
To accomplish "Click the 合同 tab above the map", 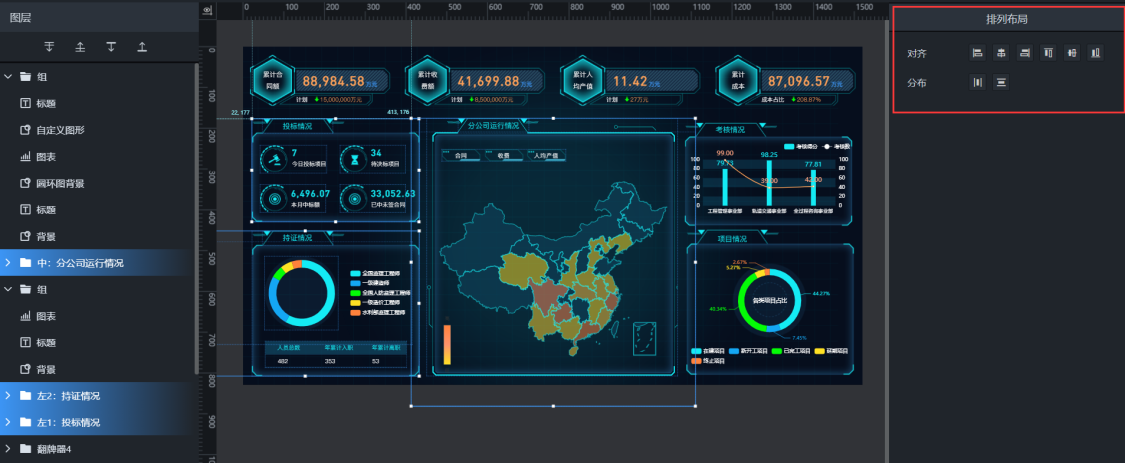I will click(461, 156).
